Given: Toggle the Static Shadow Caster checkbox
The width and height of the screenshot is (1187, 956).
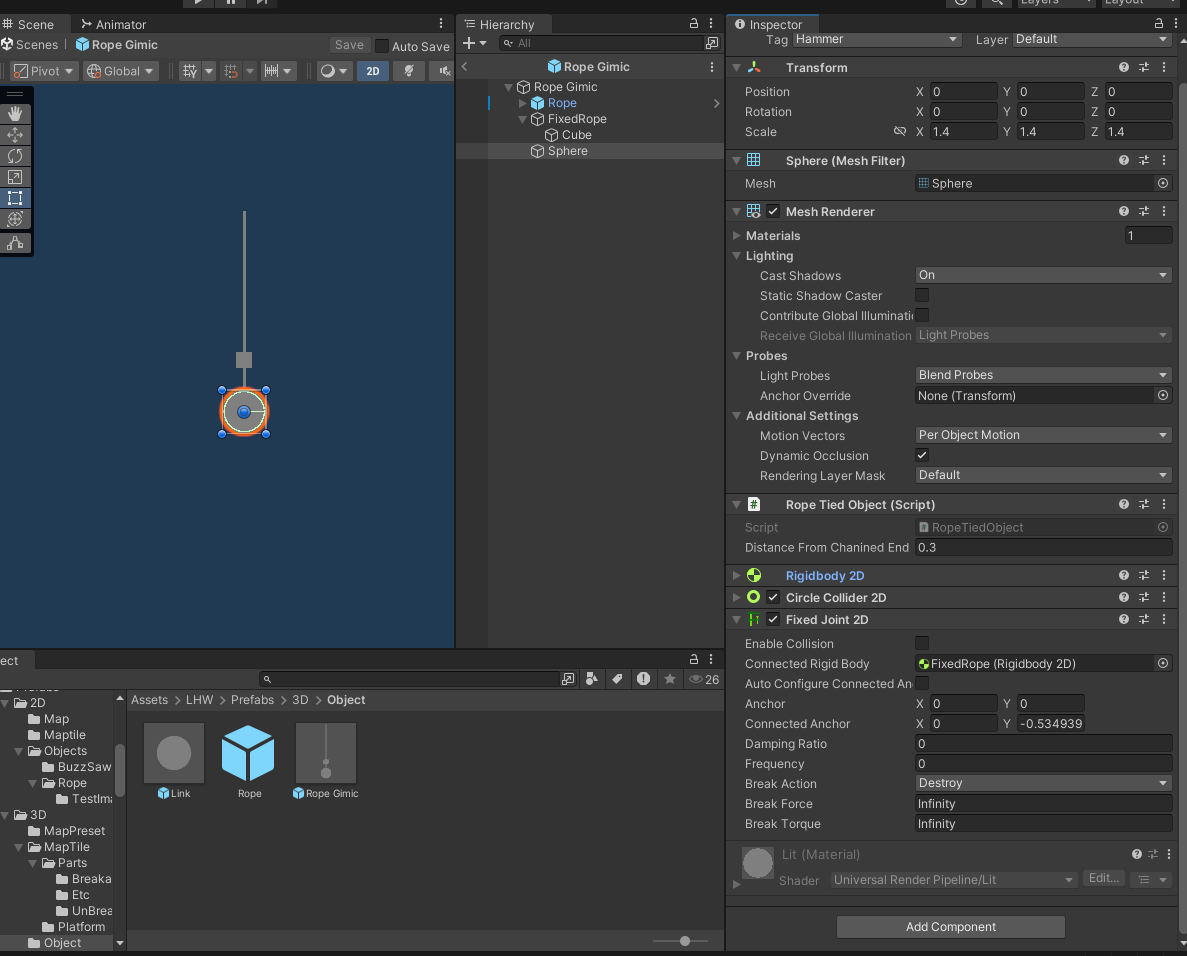Looking at the screenshot, I should click(922, 295).
